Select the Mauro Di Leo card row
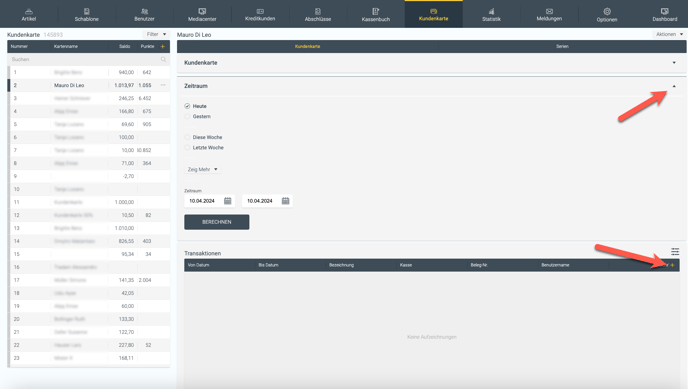This screenshot has width=688, height=389. pyautogui.click(x=89, y=85)
